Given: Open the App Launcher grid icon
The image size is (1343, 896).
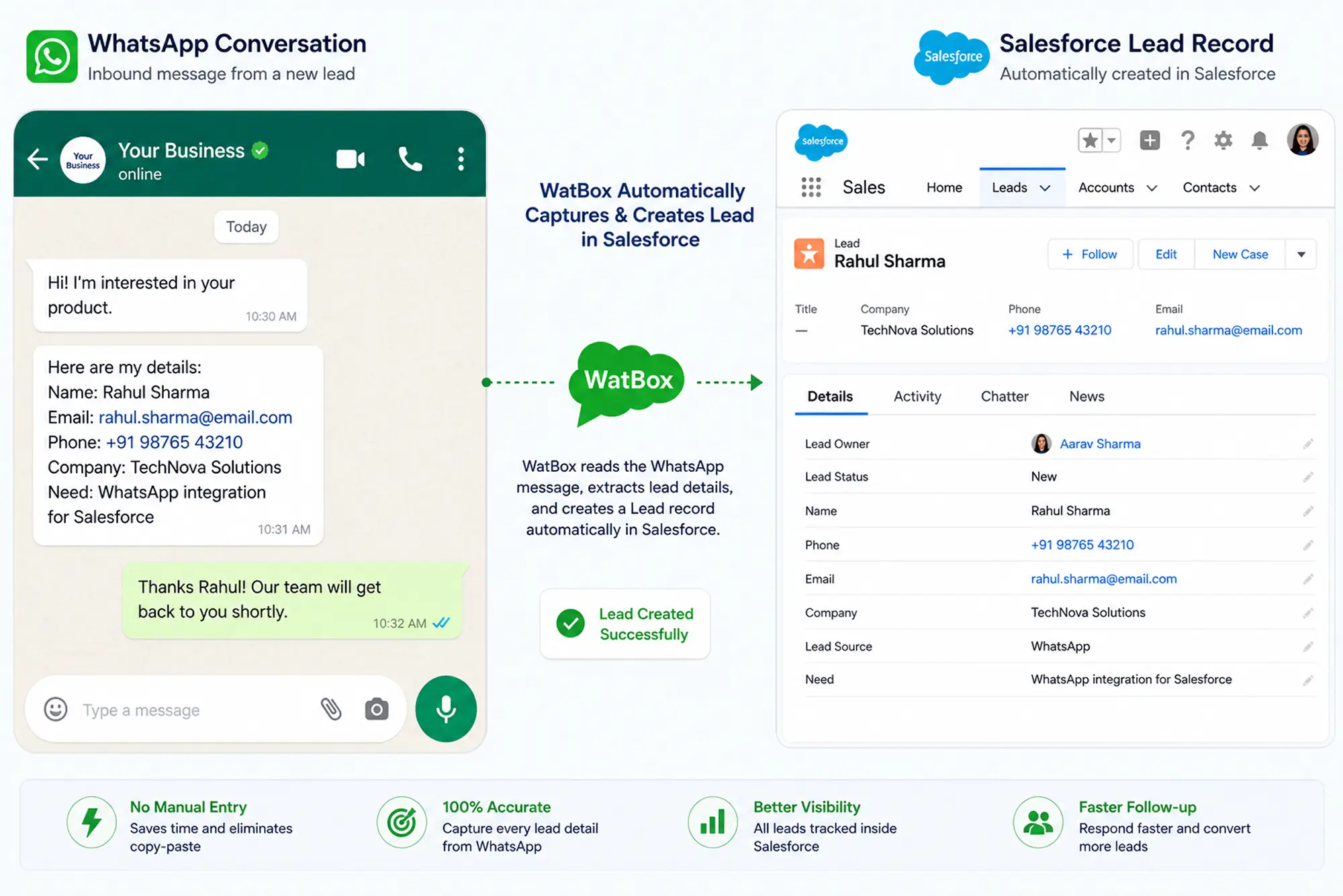Looking at the screenshot, I should pos(811,187).
